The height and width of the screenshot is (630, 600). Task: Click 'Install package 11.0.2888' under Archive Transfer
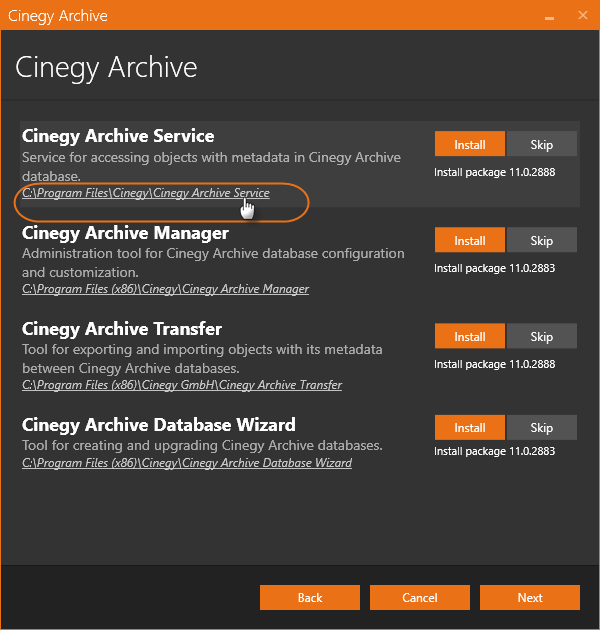[x=494, y=364]
